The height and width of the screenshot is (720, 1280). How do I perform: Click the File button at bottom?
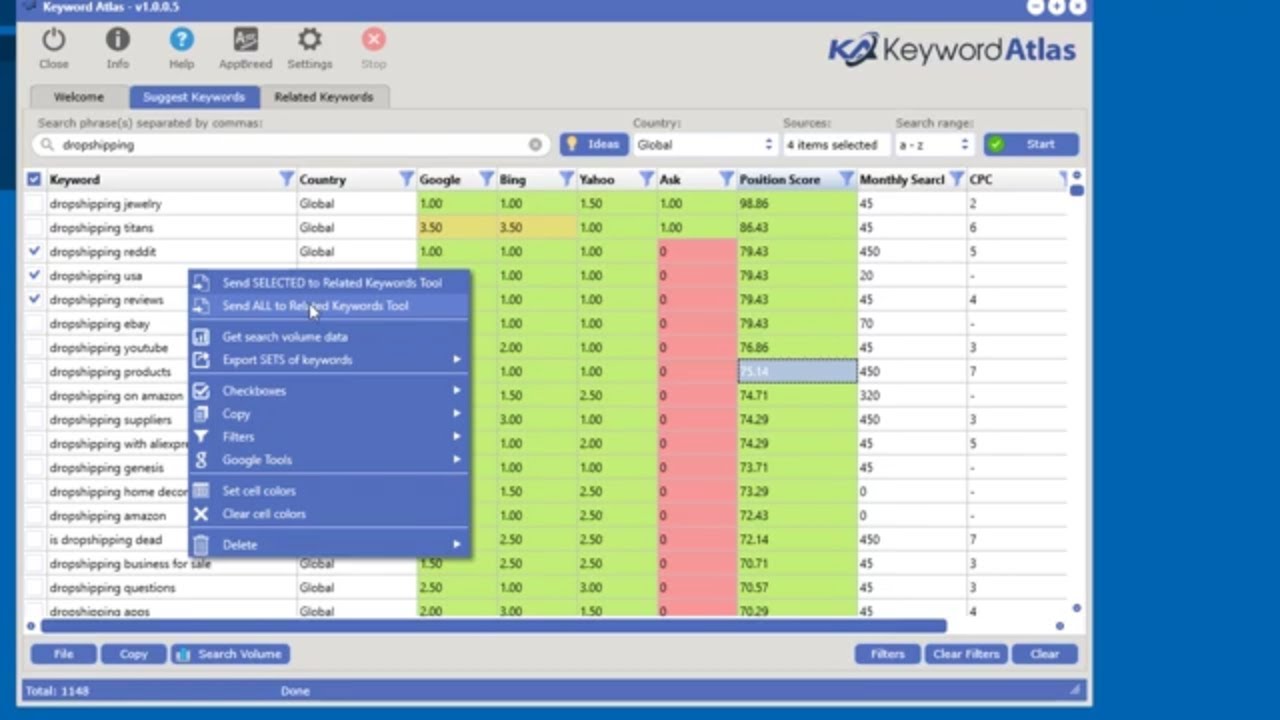64,654
